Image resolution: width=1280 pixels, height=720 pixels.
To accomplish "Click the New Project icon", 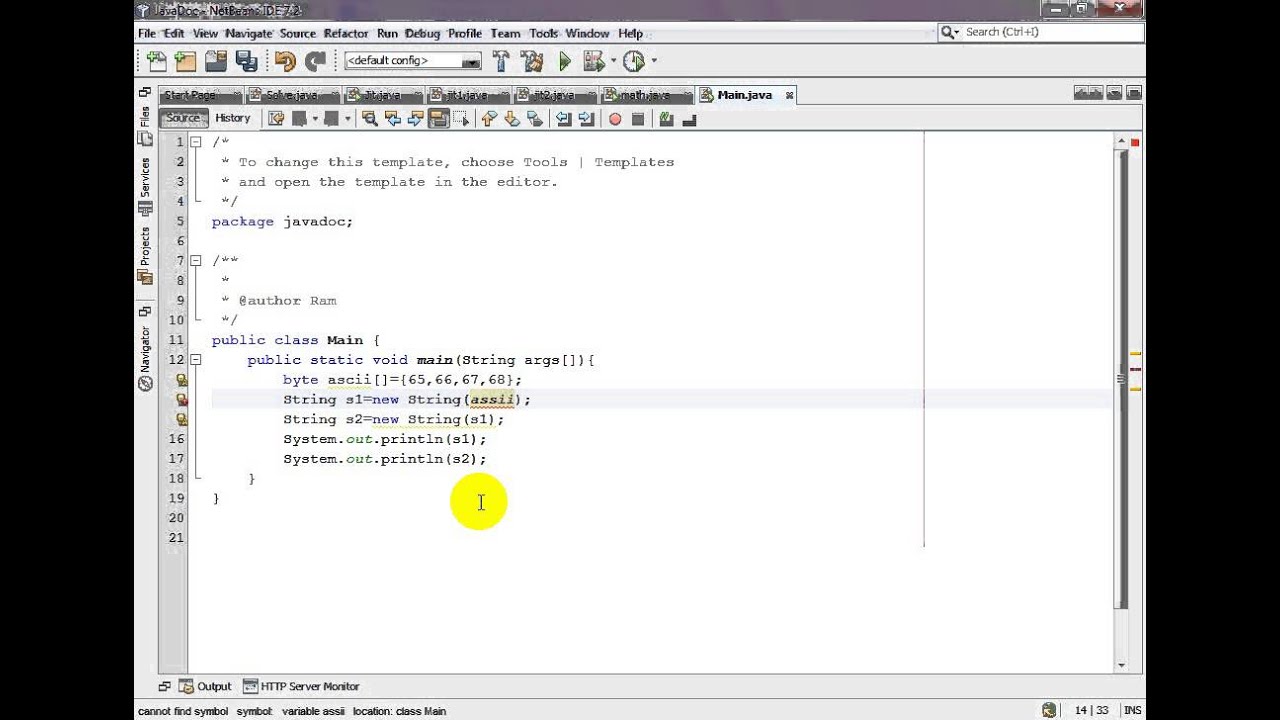I will (186, 61).
